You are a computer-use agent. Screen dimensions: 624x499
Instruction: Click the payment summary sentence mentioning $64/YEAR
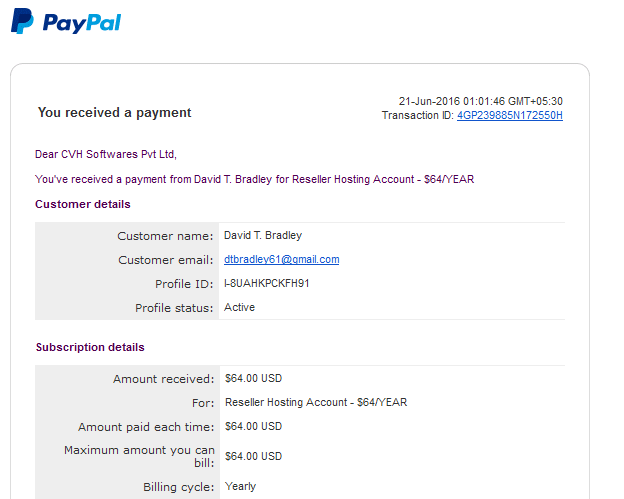pyautogui.click(x=255, y=179)
